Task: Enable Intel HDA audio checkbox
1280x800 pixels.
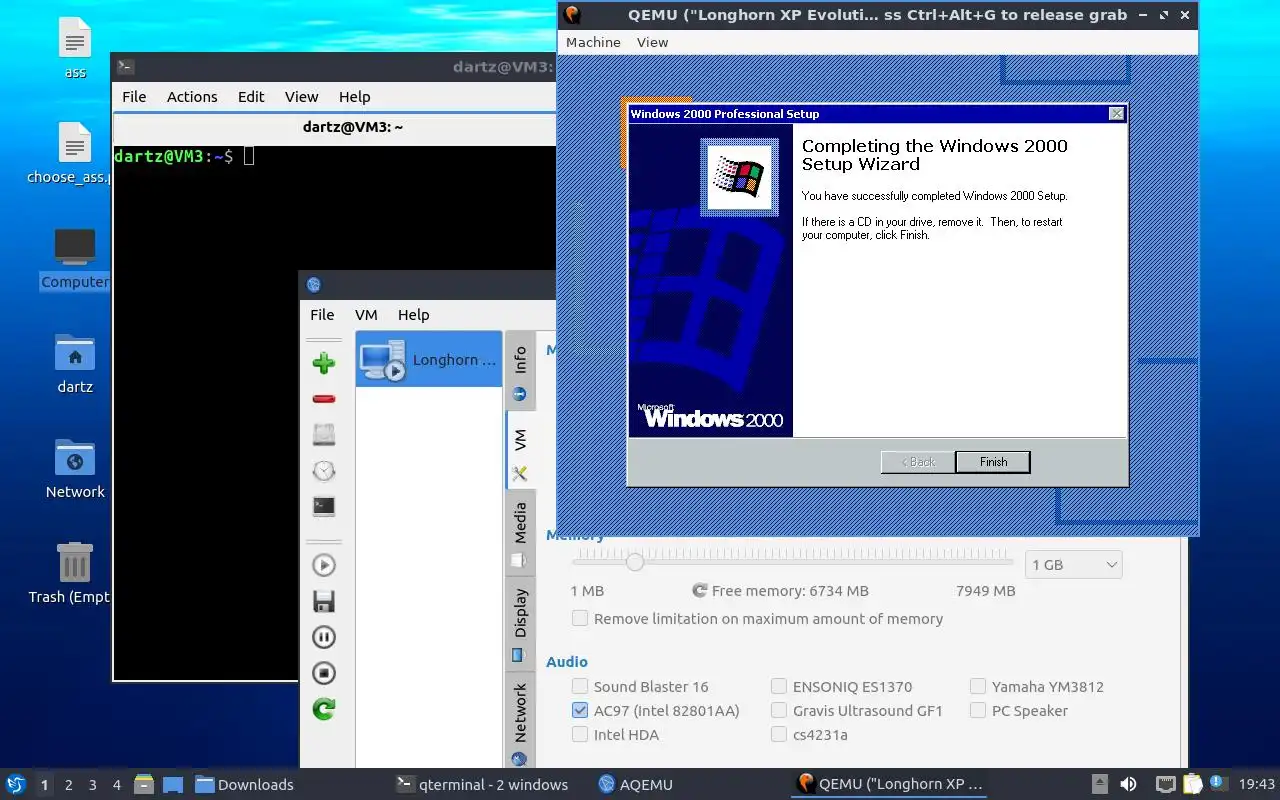Action: click(580, 734)
